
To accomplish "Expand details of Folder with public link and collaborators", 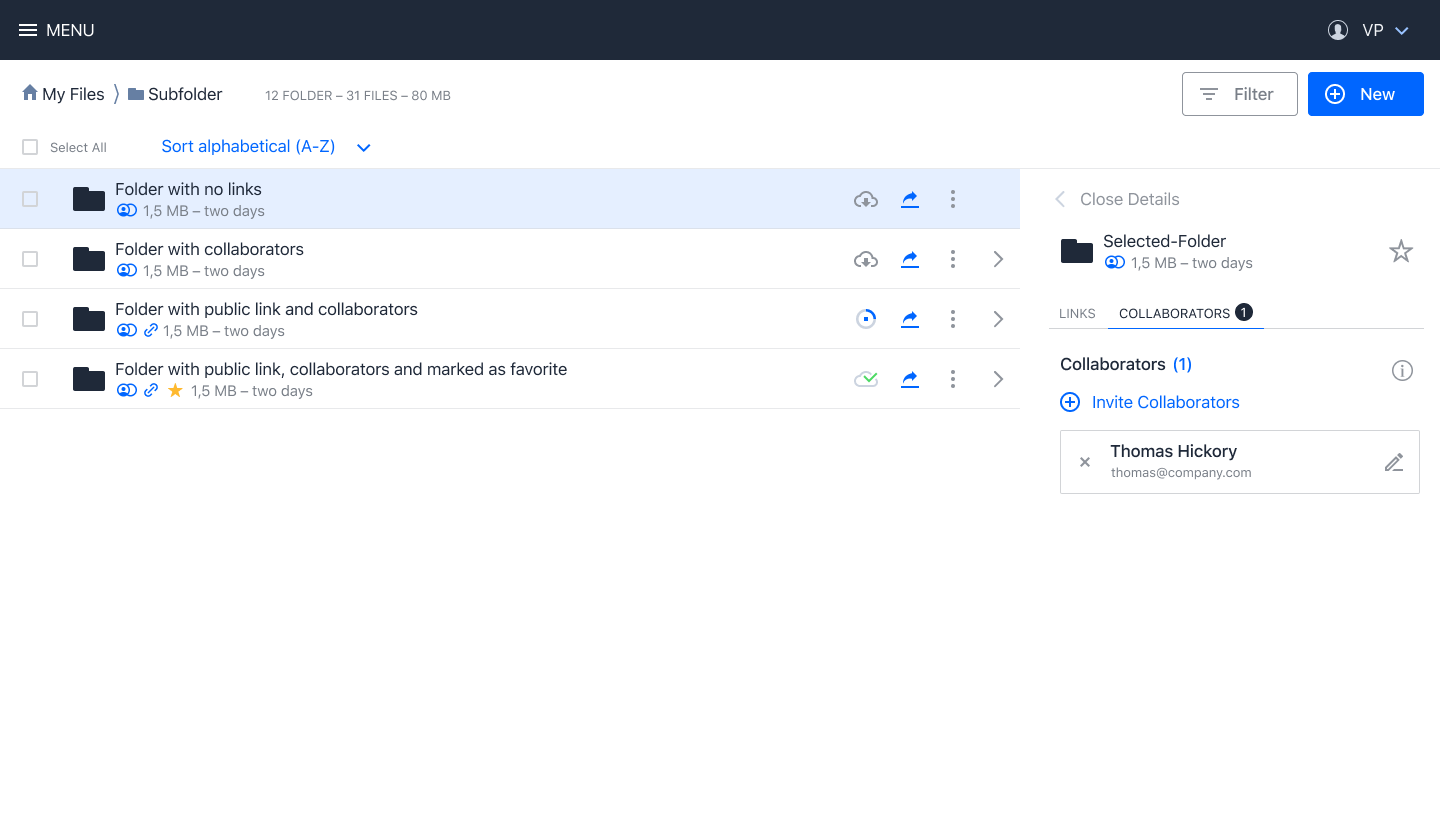I will pyautogui.click(x=998, y=319).
